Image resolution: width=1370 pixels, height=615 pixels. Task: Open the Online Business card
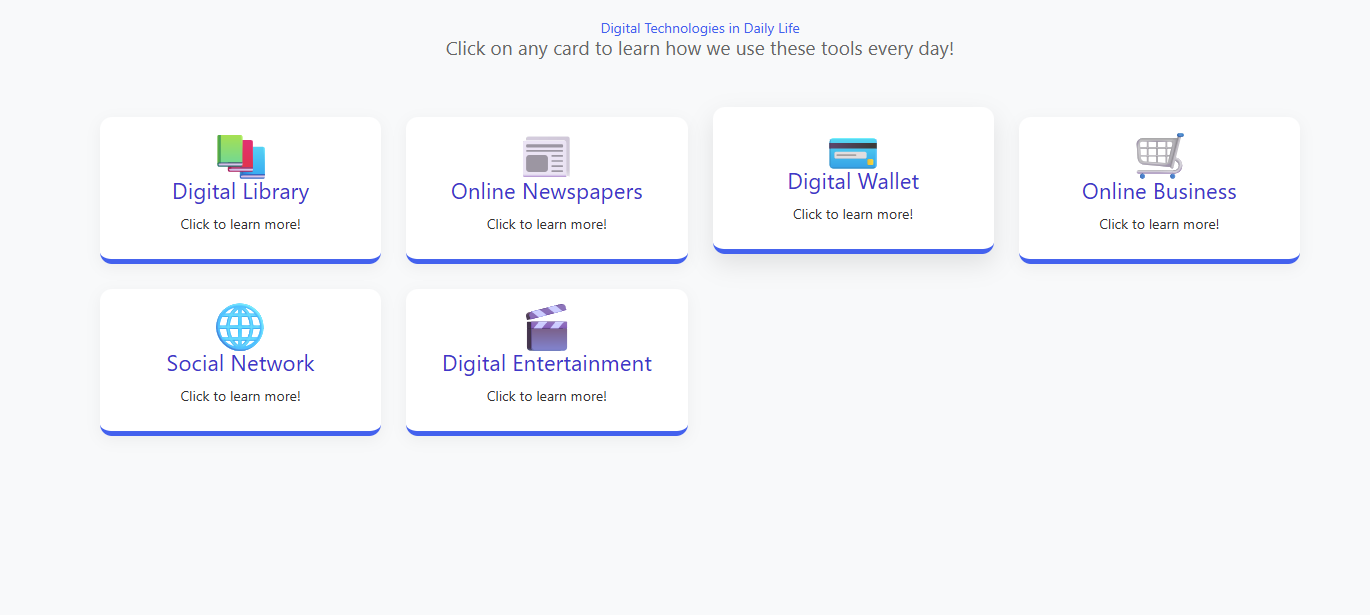coord(1158,192)
